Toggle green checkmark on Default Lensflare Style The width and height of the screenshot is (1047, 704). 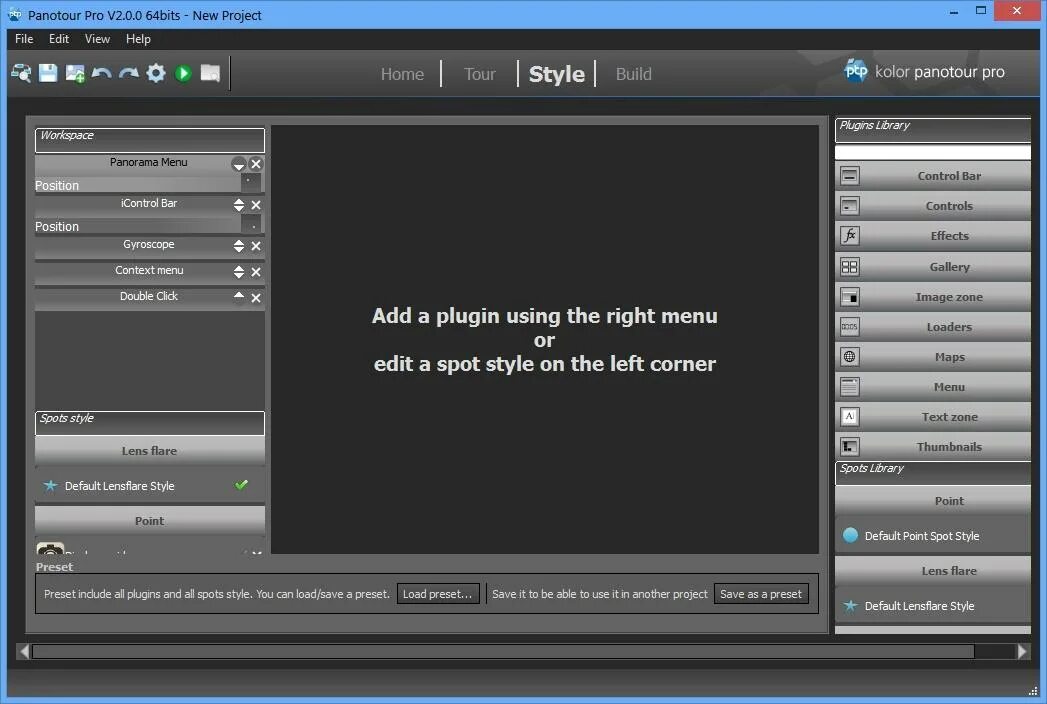pos(242,485)
